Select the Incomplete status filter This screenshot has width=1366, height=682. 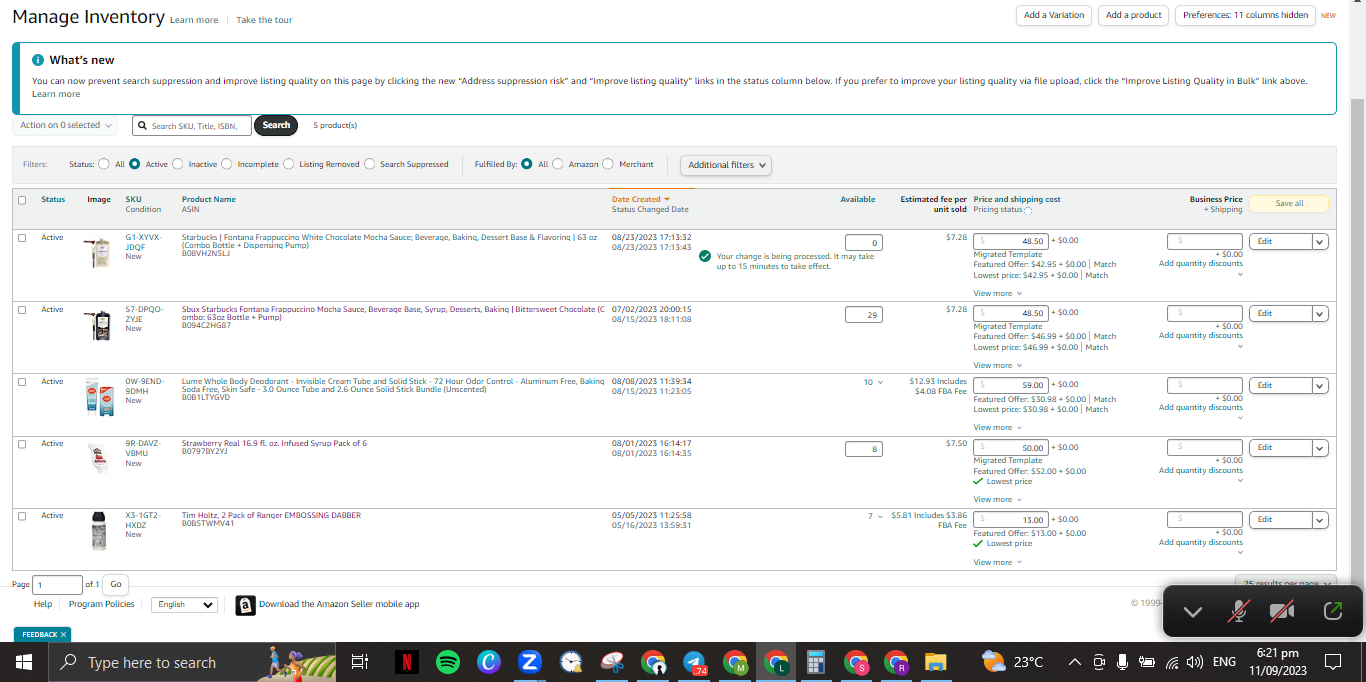(x=227, y=164)
